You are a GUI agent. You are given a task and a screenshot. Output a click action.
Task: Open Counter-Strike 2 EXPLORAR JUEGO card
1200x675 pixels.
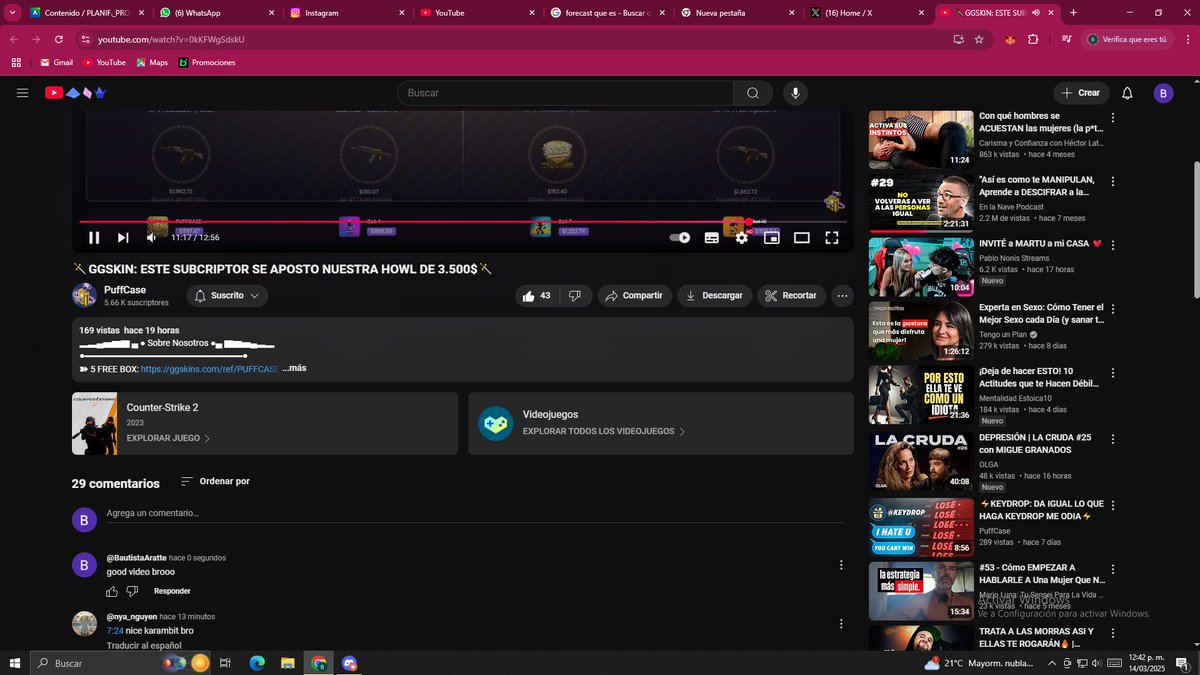tap(265, 423)
